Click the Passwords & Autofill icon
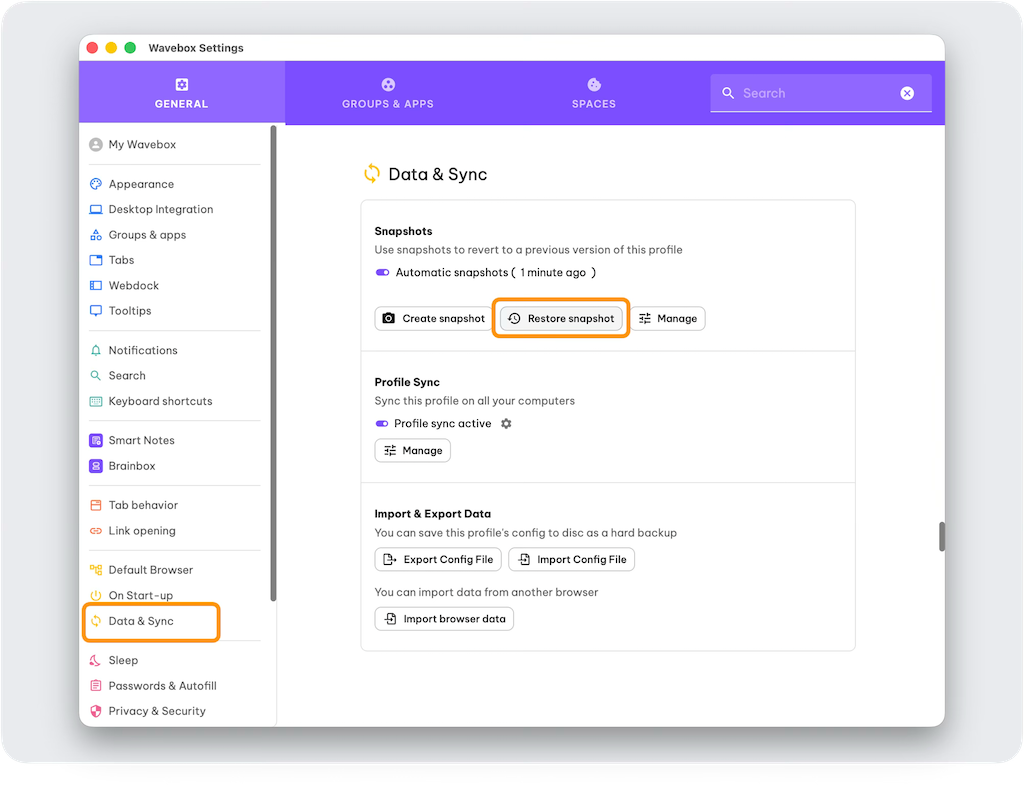This screenshot has width=1024, height=788. pyautogui.click(x=96, y=686)
